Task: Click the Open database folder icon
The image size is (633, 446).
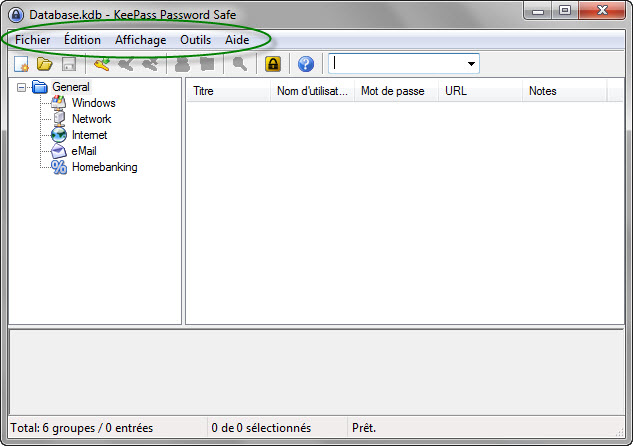Action: click(x=45, y=64)
